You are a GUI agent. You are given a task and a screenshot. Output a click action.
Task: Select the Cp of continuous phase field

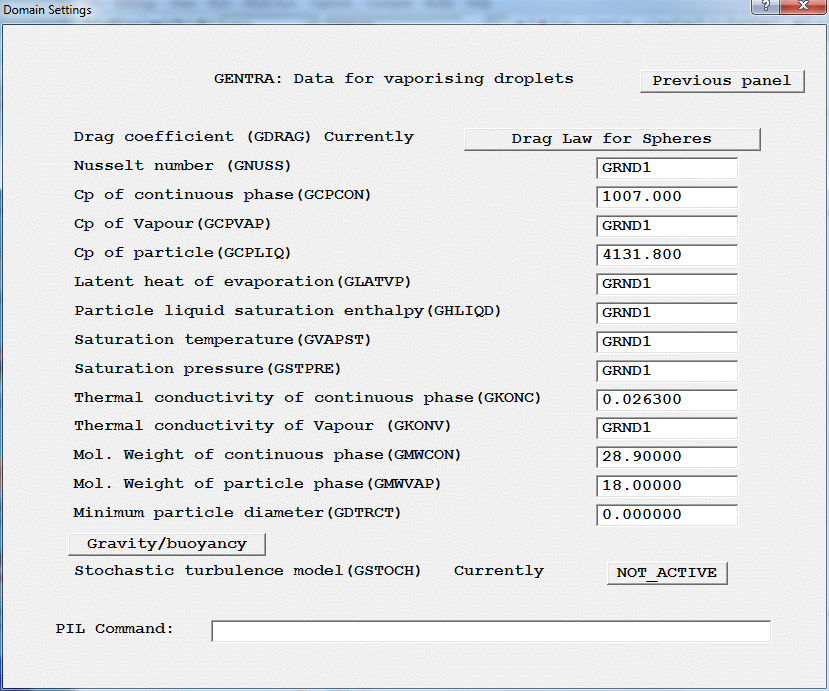(666, 197)
